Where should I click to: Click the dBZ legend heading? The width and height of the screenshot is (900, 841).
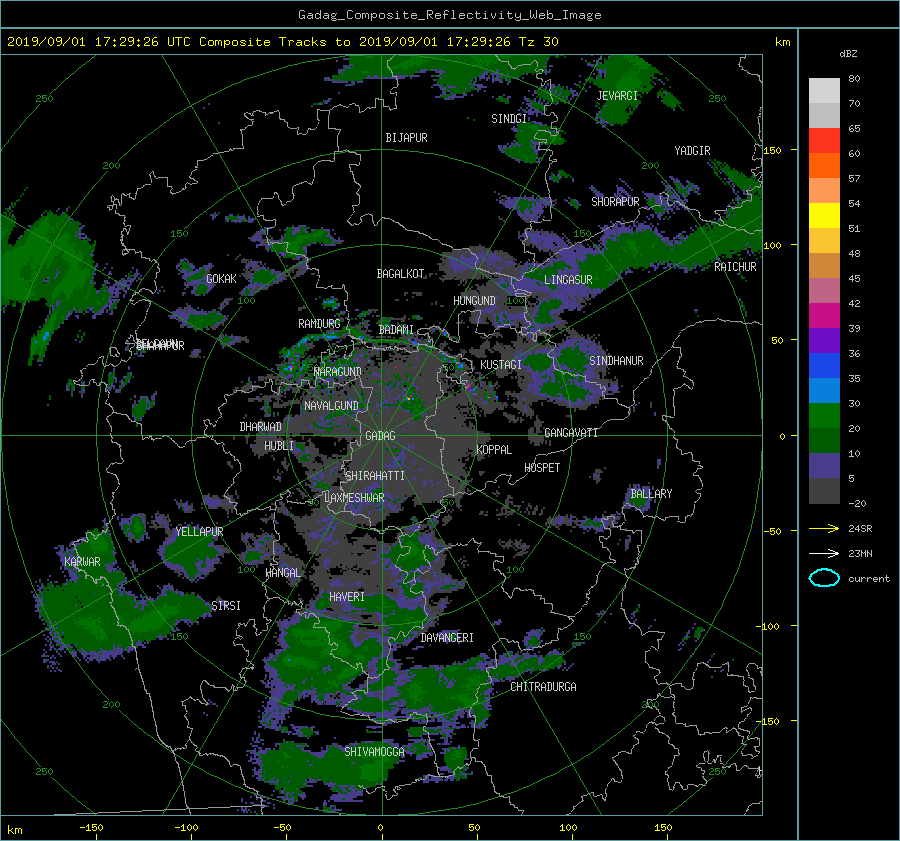(x=848, y=54)
